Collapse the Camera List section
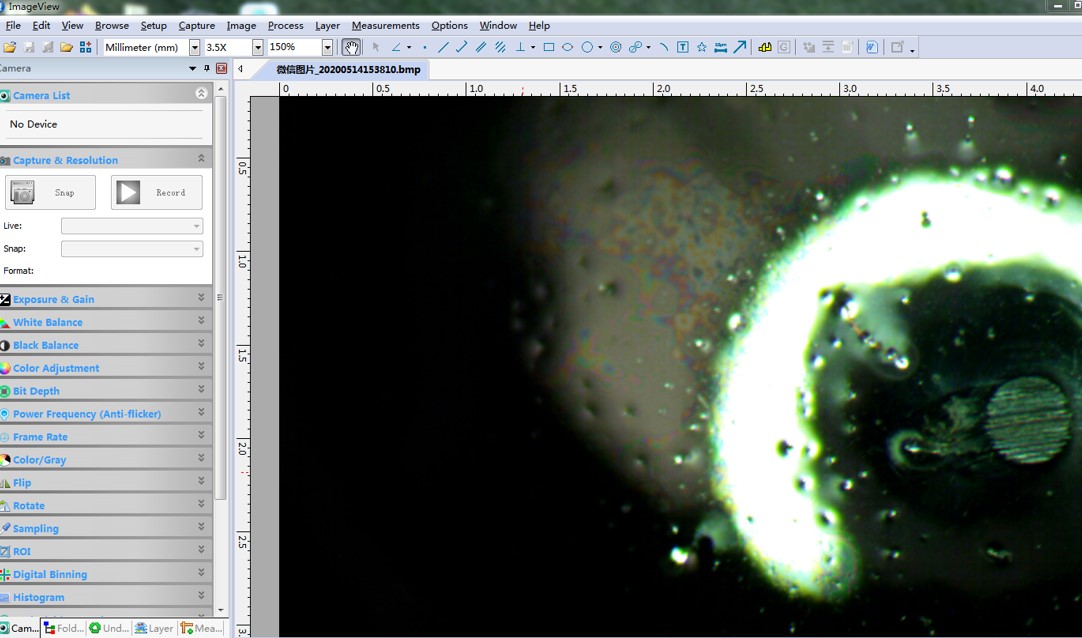Viewport: 1082px width, 638px height. 201,94
